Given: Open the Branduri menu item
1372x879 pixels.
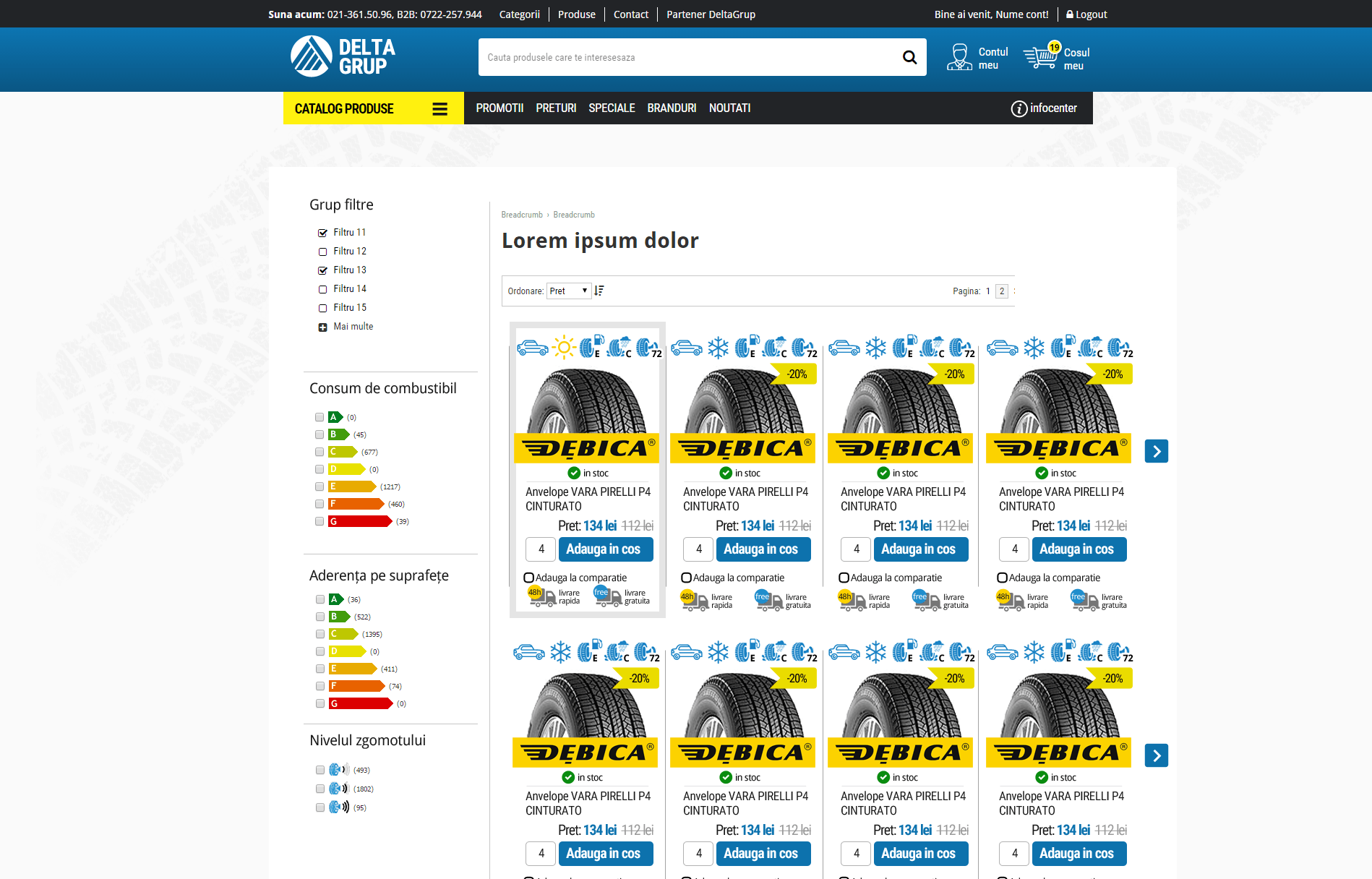Looking at the screenshot, I should pyautogui.click(x=672, y=108).
